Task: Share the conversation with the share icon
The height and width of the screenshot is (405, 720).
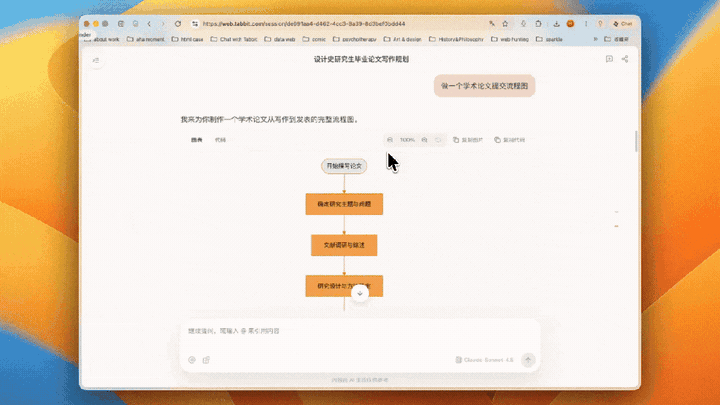Action: point(625,59)
